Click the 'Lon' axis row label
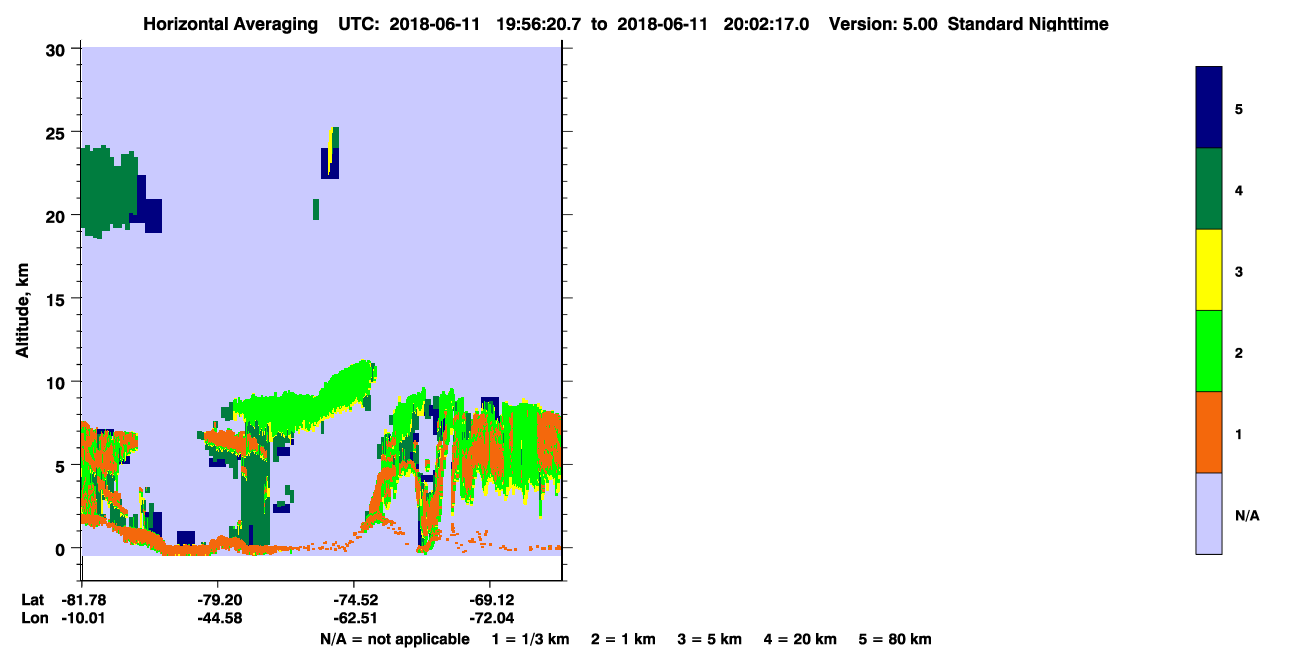This screenshot has width=1300, height=667. click(x=33, y=618)
